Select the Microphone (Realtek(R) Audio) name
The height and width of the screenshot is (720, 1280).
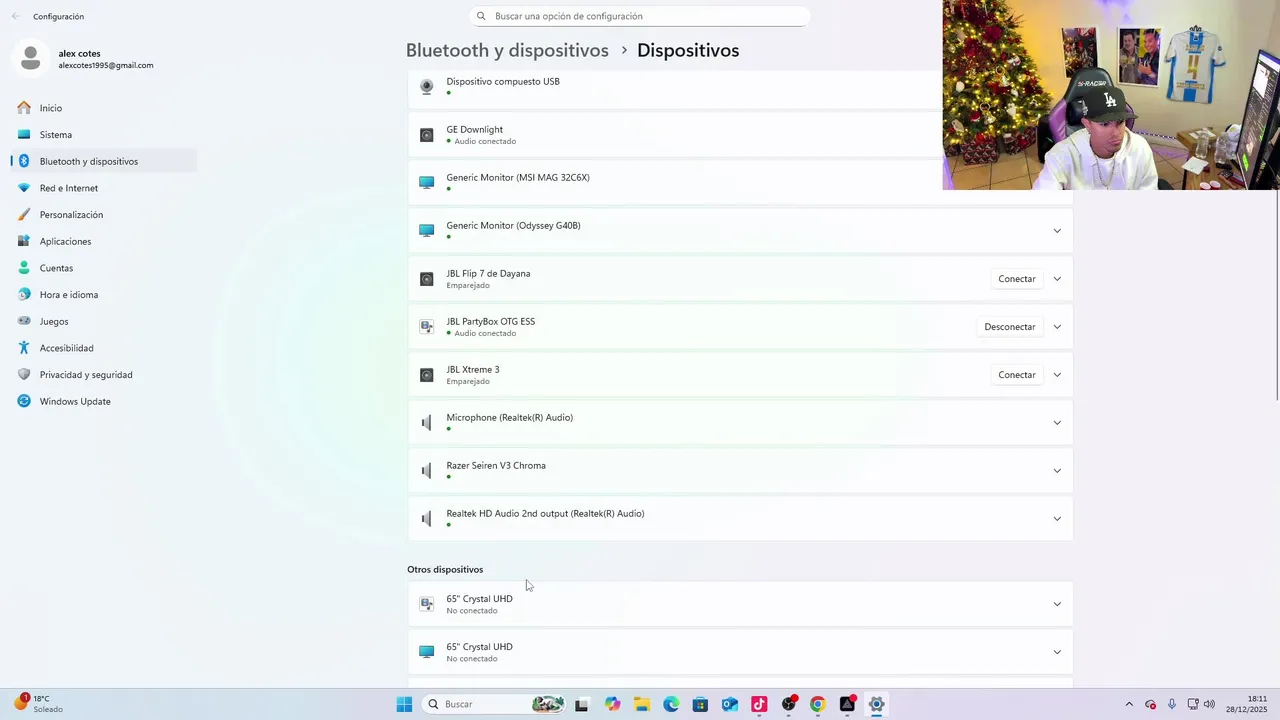tap(509, 418)
